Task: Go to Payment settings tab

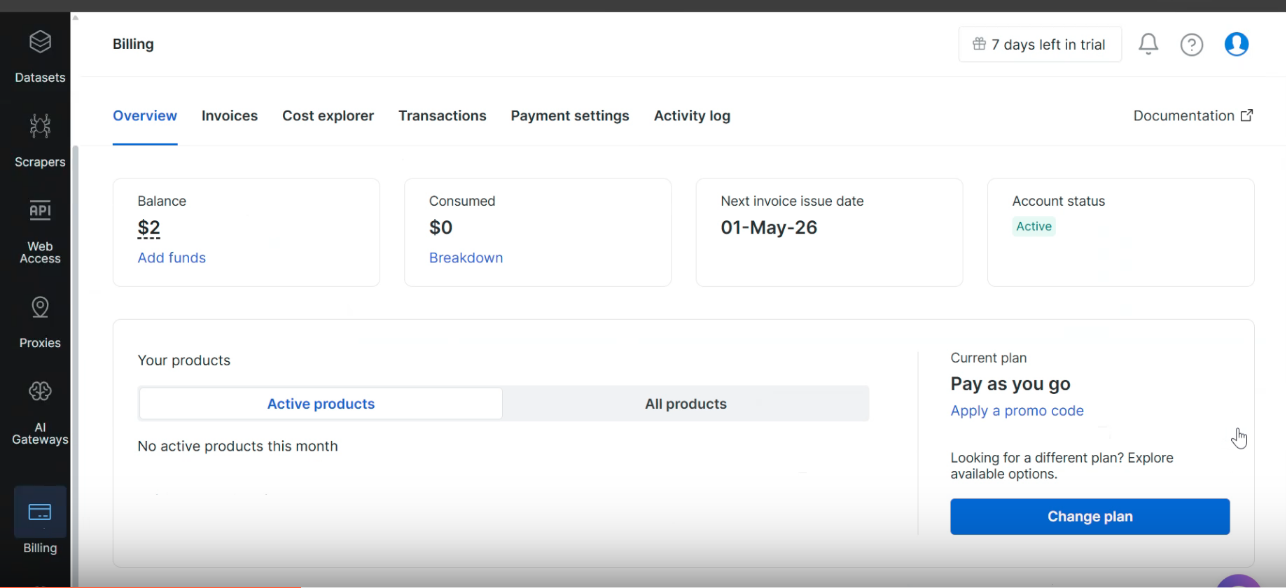Action: coord(570,116)
